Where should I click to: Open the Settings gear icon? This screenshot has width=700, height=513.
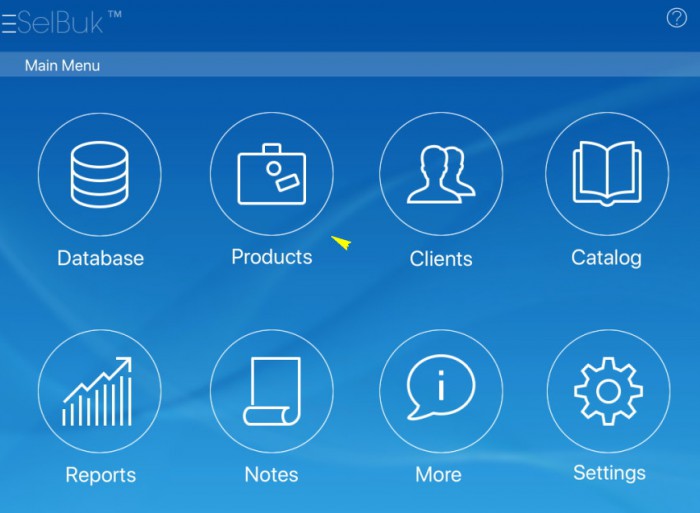tap(608, 391)
